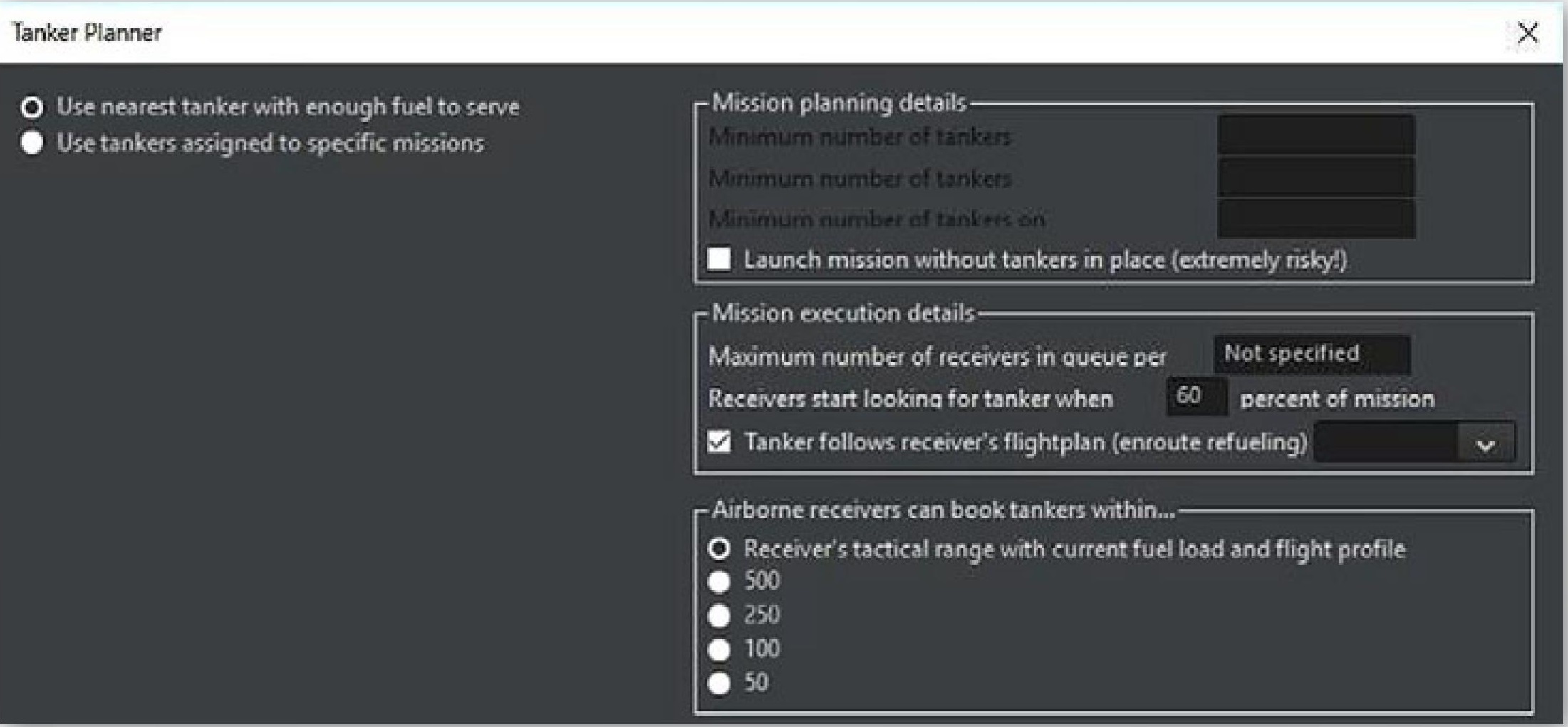The height and width of the screenshot is (727, 1568).
Task: Select the 50 range radio button
Action: click(x=720, y=683)
